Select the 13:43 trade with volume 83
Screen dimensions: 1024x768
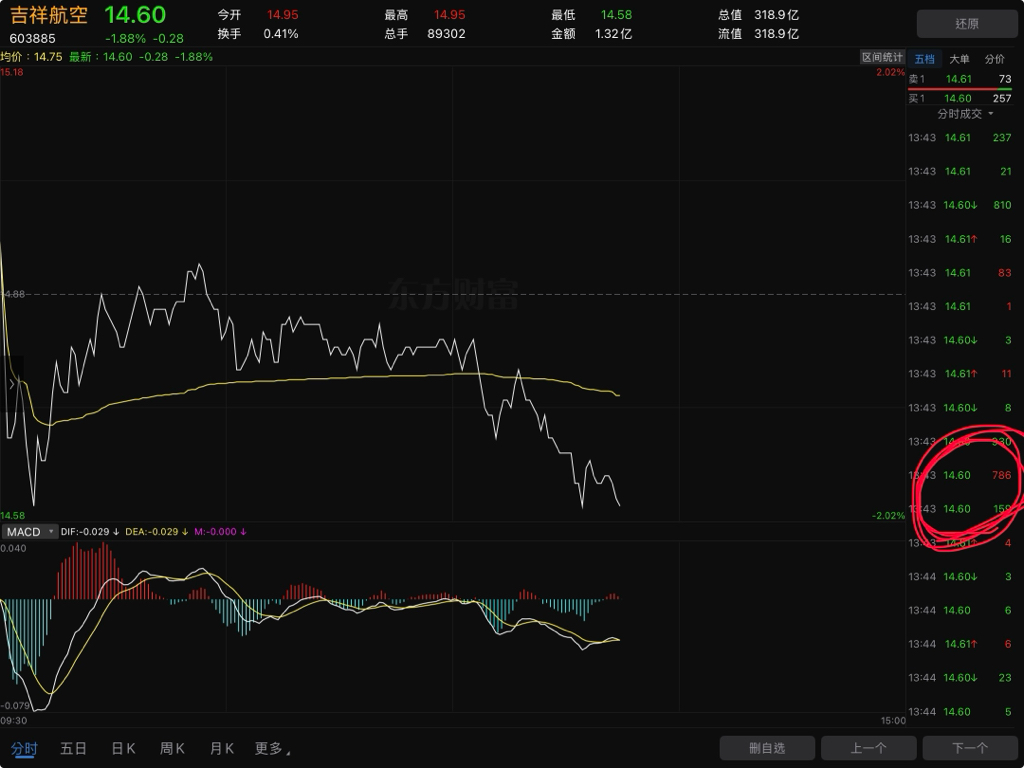click(959, 273)
